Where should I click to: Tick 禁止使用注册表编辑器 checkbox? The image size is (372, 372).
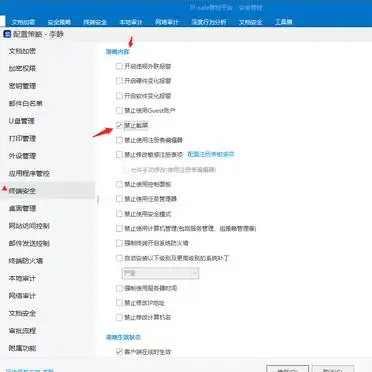click(x=119, y=140)
